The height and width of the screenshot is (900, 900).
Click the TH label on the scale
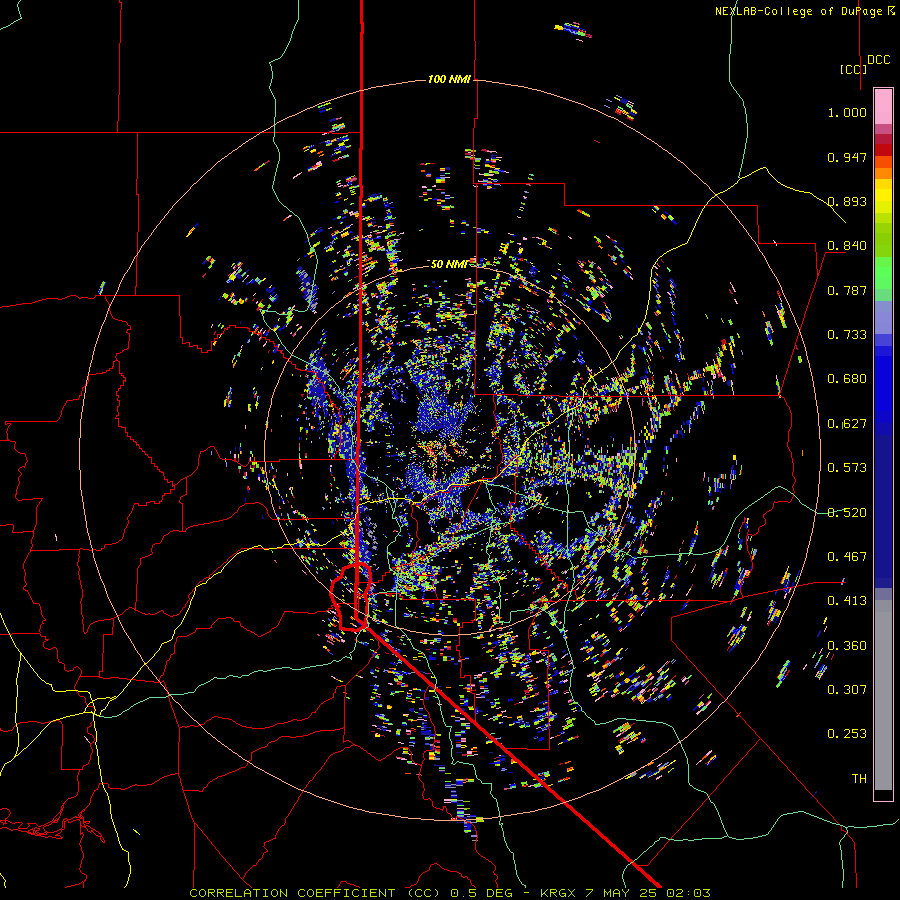click(x=859, y=779)
